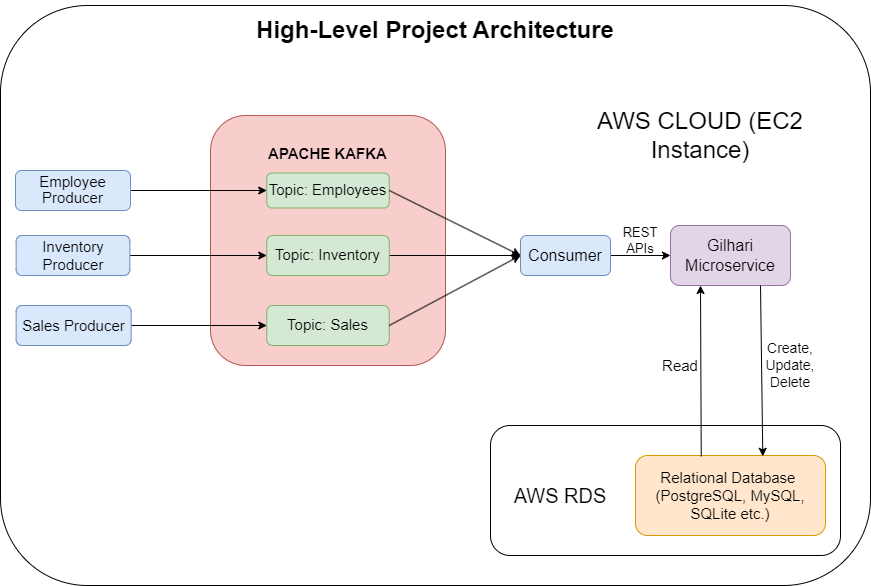871x586 pixels.
Task: Click the Topic: Employees node
Action: tap(328, 191)
